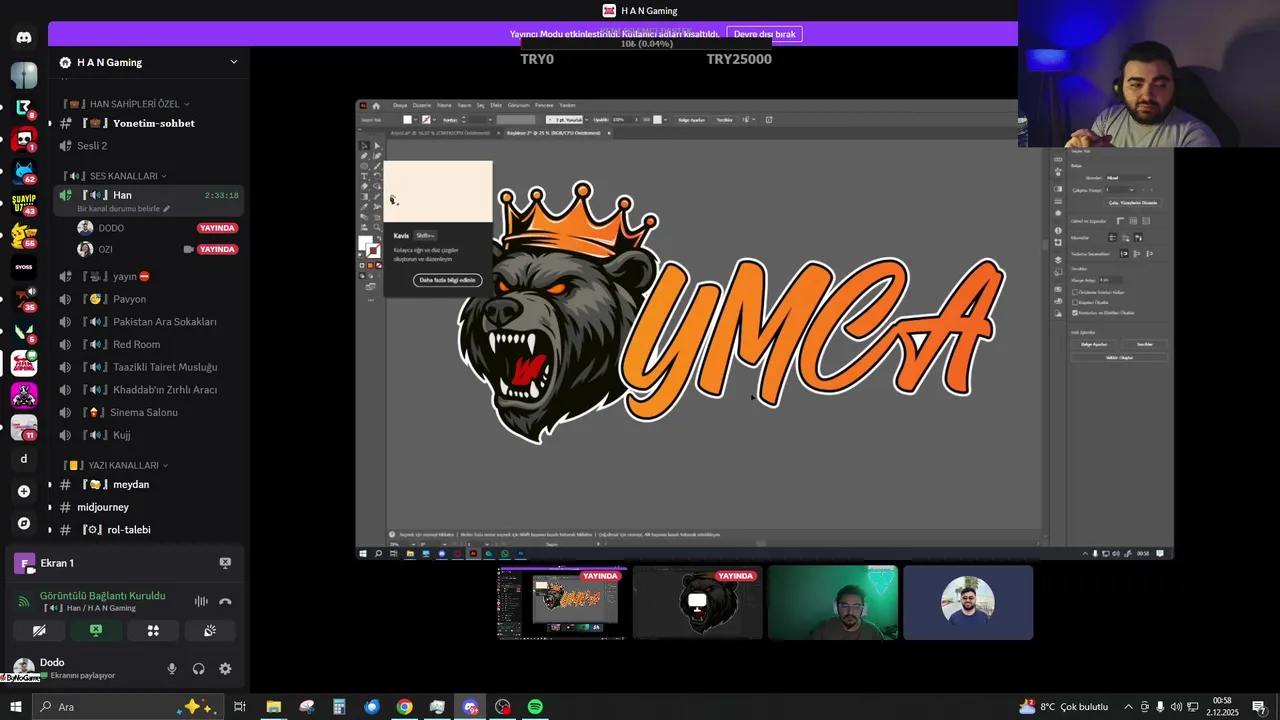Join the Red Room voice channel
Viewport: 1280px width, 720px height.
(x=136, y=344)
